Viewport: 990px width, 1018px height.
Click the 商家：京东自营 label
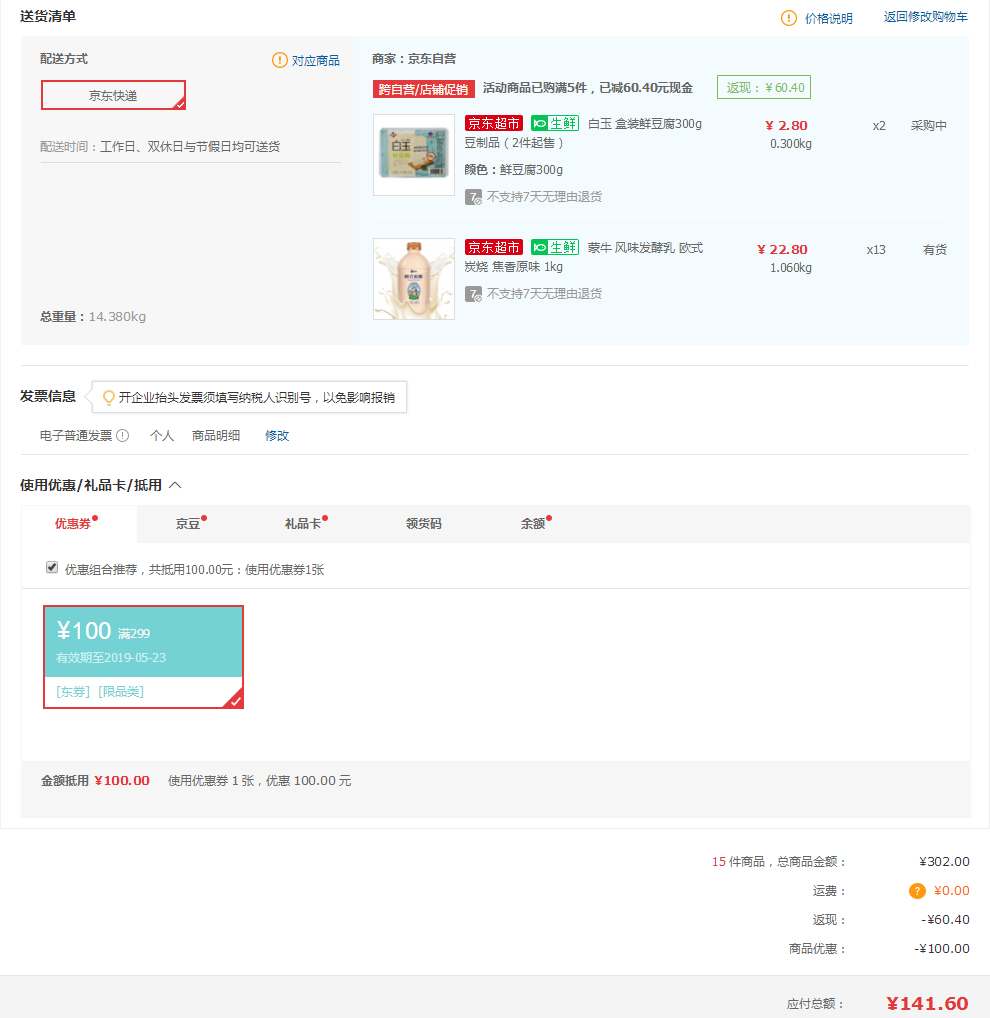(x=414, y=59)
